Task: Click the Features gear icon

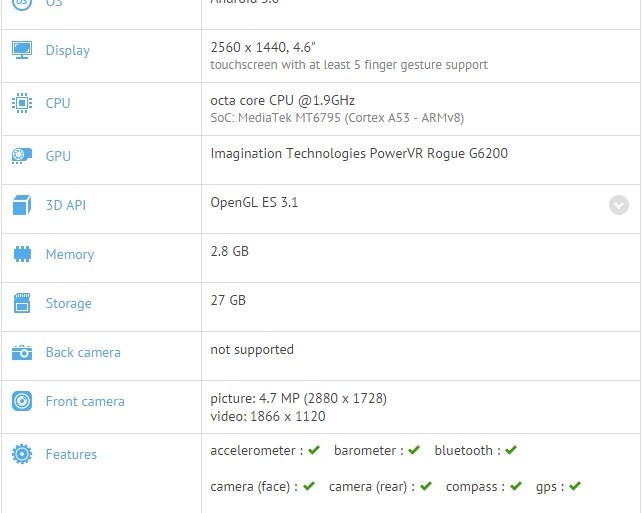Action: [21, 455]
